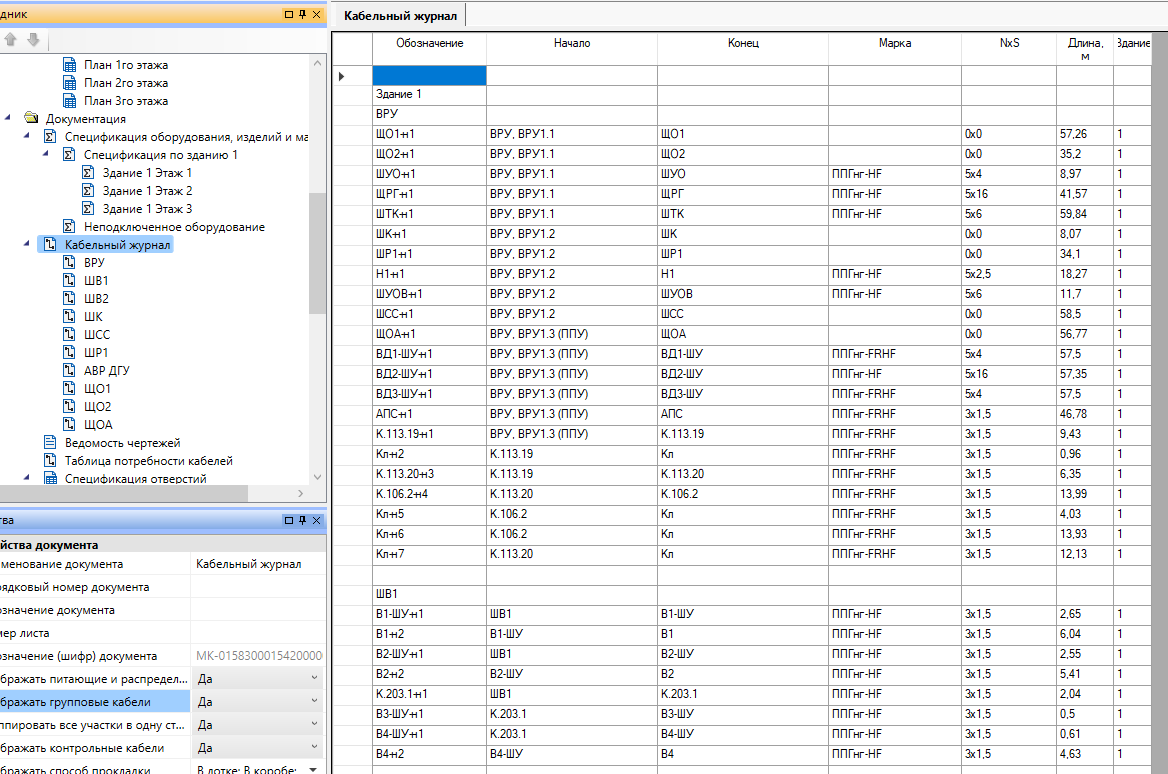Select the Здание 1 Этаж 2 specification icon
This screenshot has height=774, width=1168.
click(89, 191)
